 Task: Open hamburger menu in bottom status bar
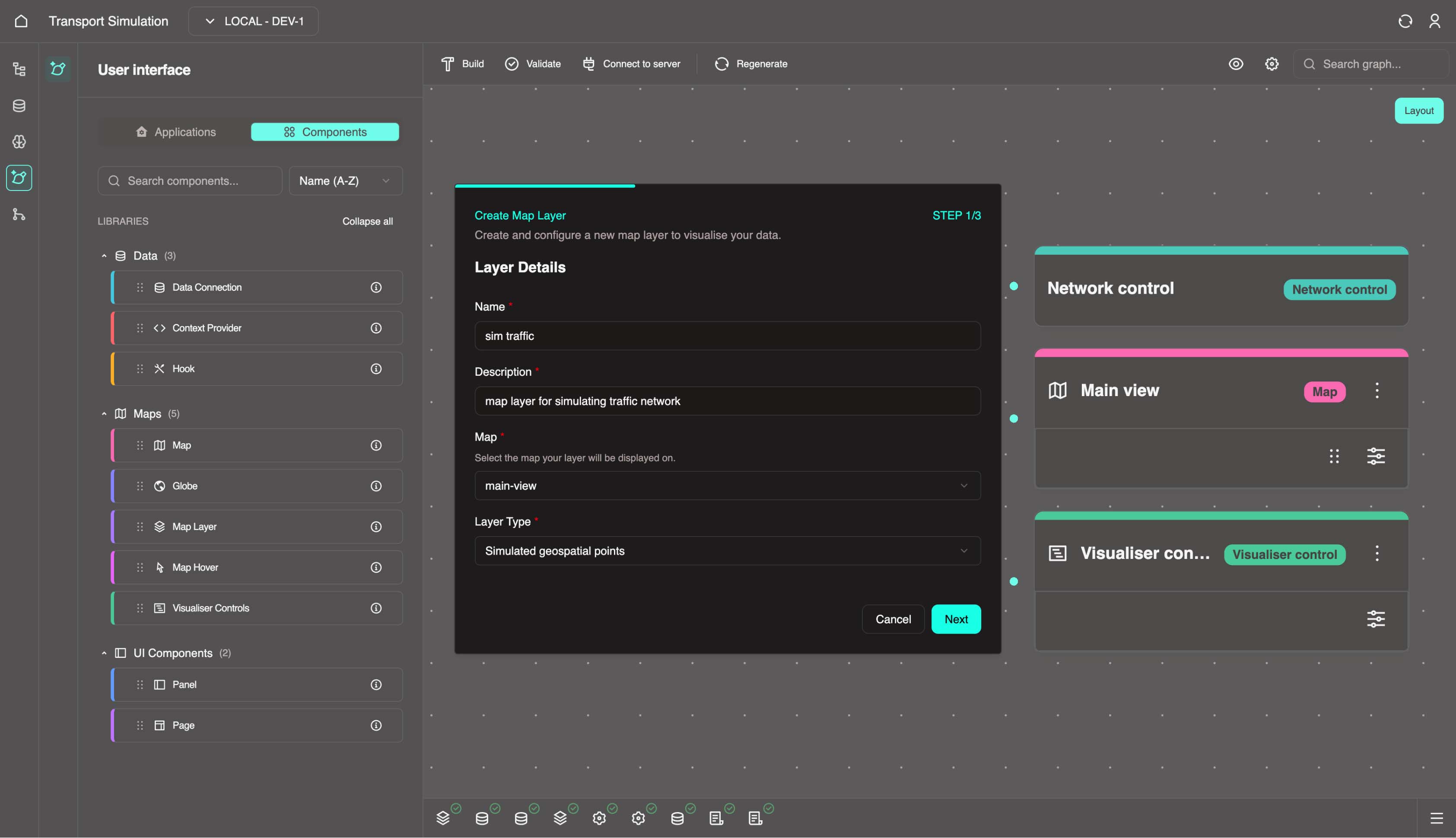(1437, 819)
